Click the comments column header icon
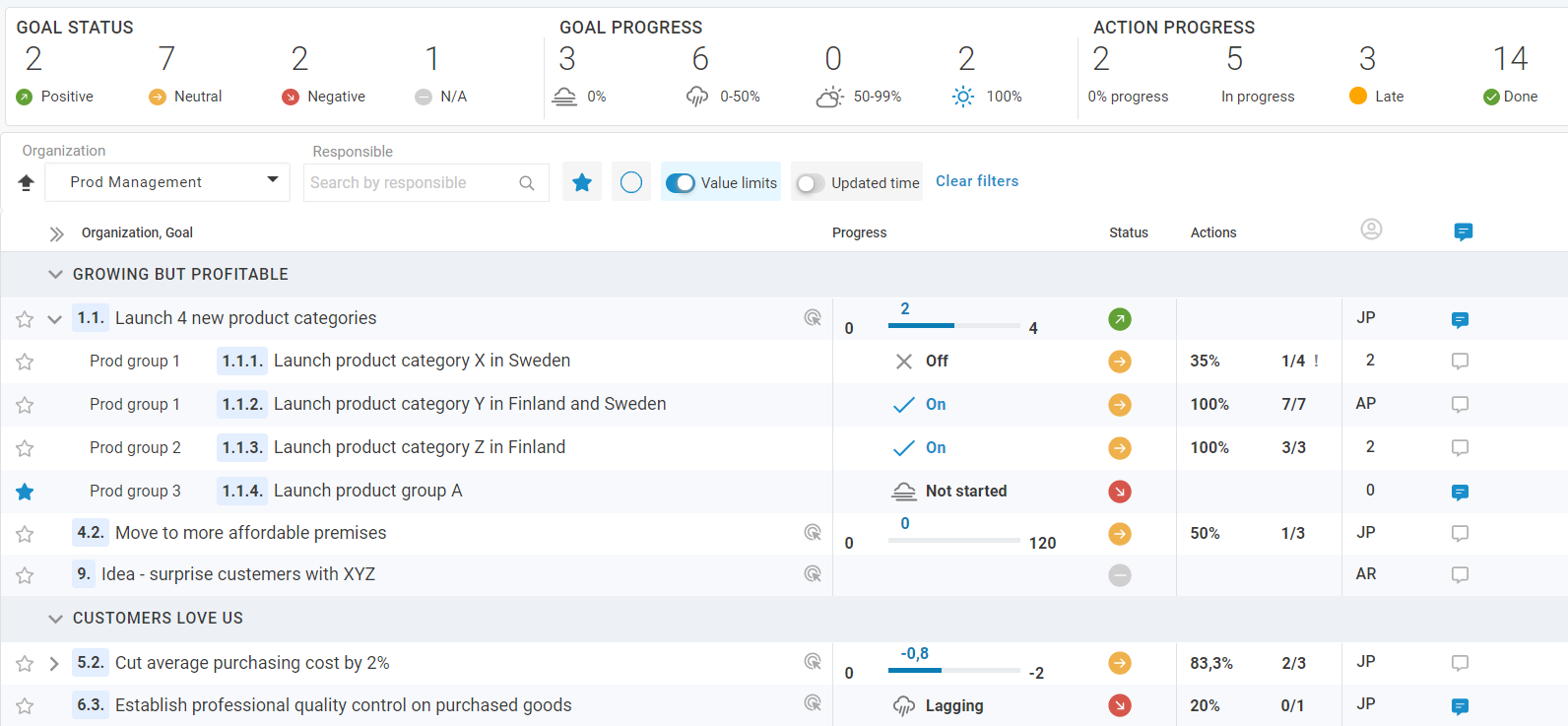Viewport: 1568px width, 726px height. [x=1463, y=231]
